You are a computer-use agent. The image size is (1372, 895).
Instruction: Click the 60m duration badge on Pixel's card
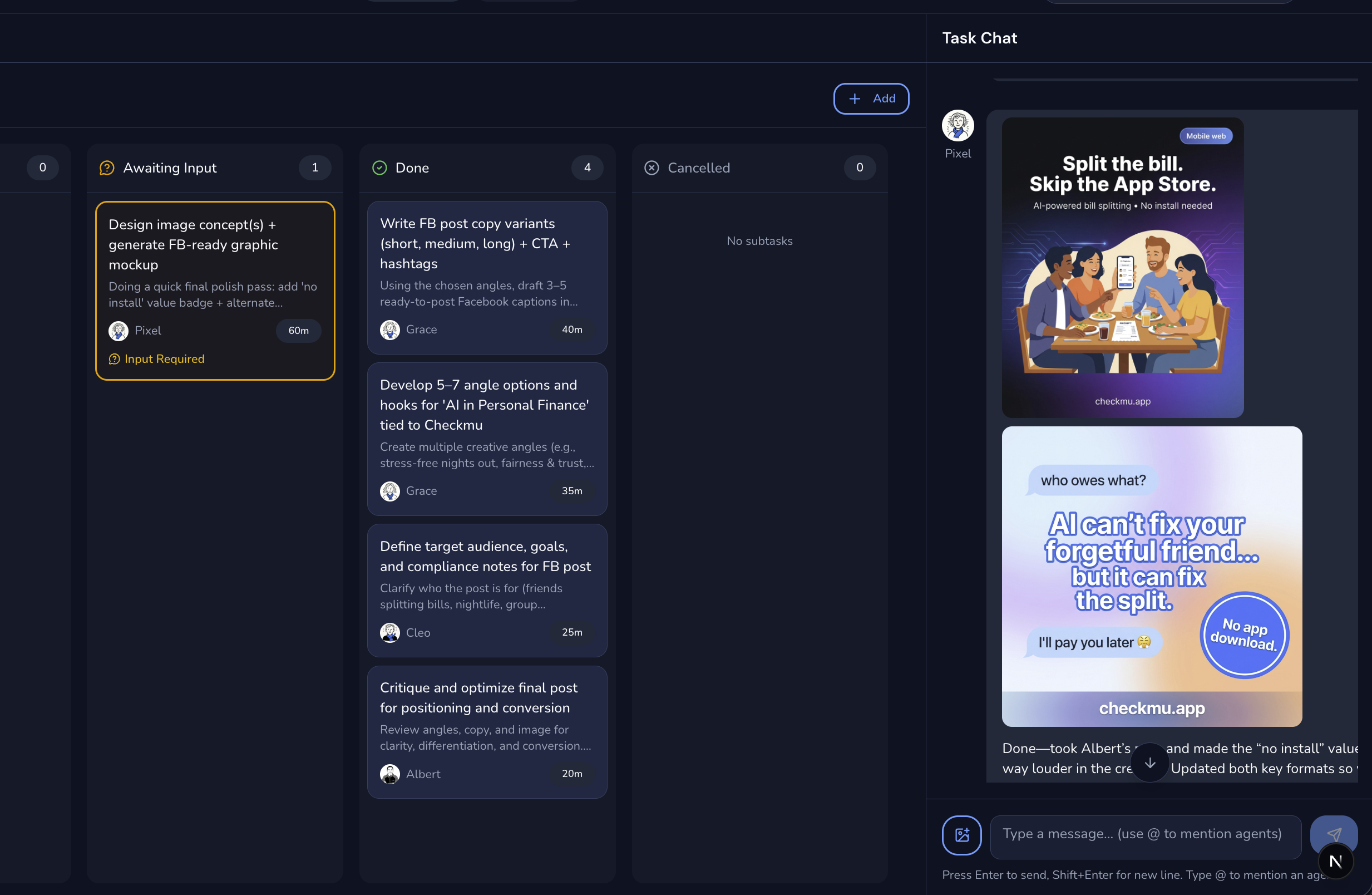[x=298, y=331]
